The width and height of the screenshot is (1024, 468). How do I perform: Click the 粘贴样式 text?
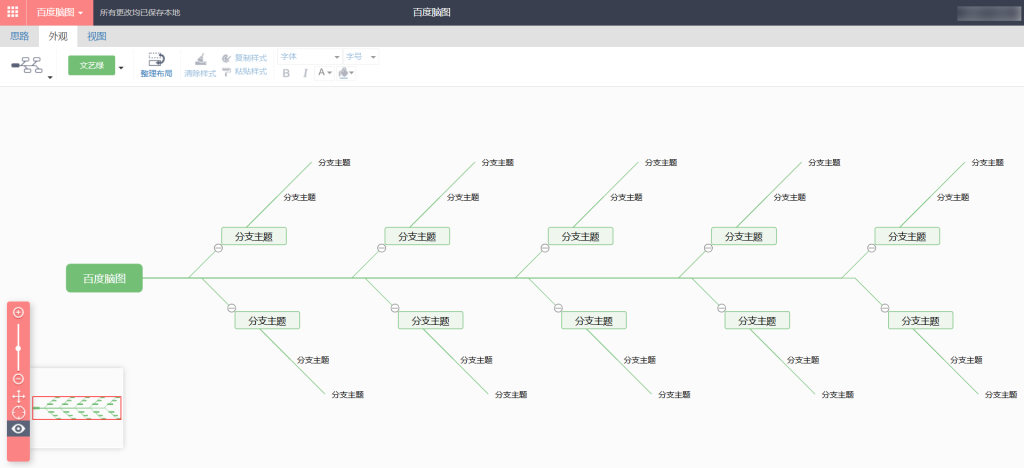point(251,72)
